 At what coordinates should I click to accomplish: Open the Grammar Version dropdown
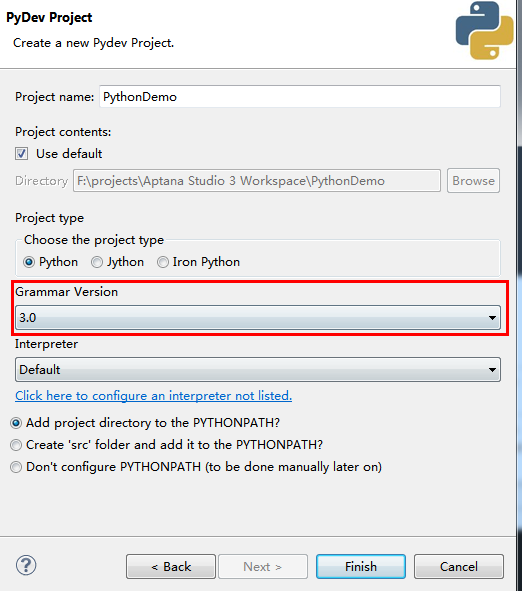click(x=258, y=318)
